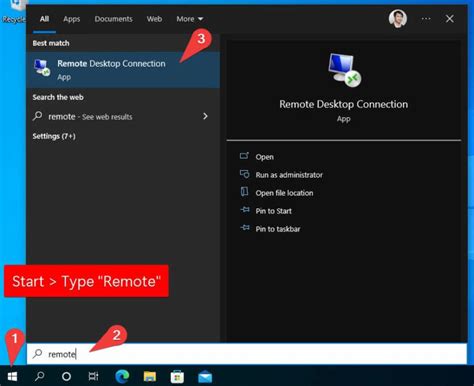Open taskbar search magnifier icon
This screenshot has height=386, width=474.
click(x=39, y=377)
